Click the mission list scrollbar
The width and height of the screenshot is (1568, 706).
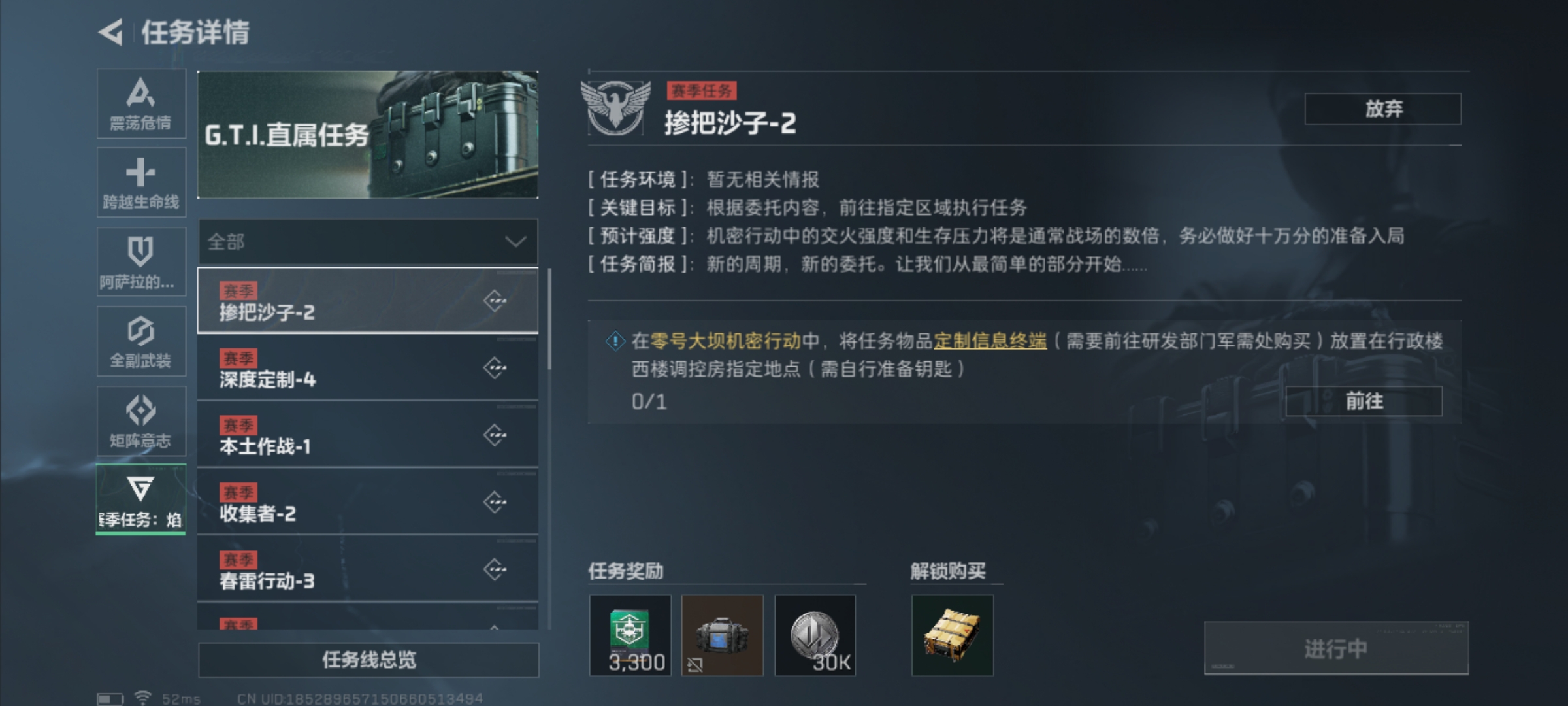pos(549,319)
